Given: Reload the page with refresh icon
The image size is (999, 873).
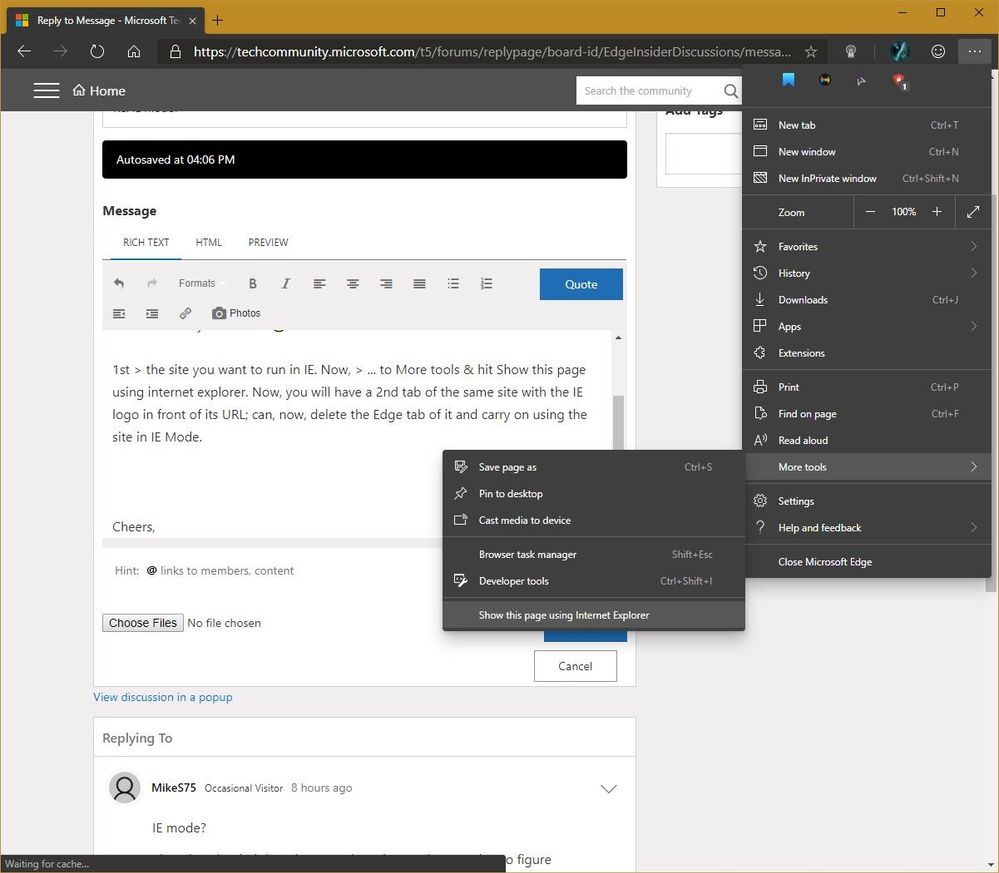Looking at the screenshot, I should tap(97, 51).
